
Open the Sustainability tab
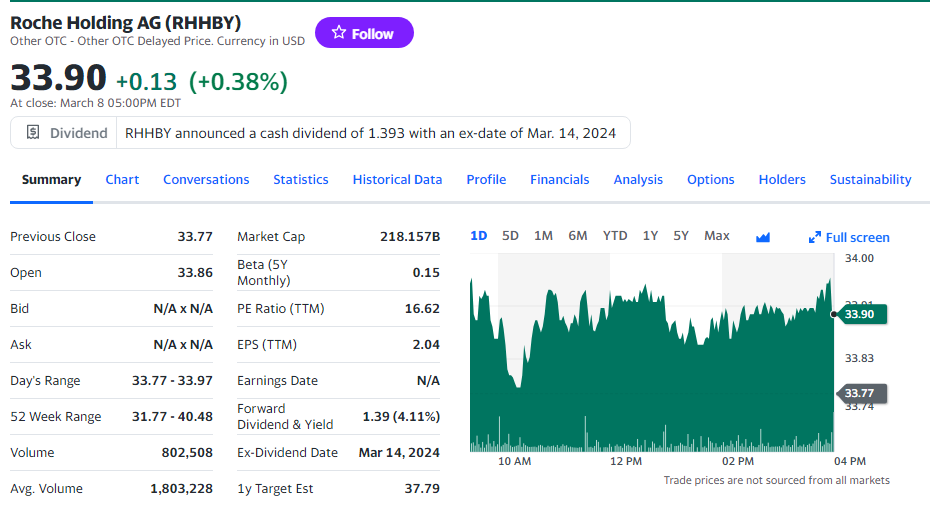871,180
